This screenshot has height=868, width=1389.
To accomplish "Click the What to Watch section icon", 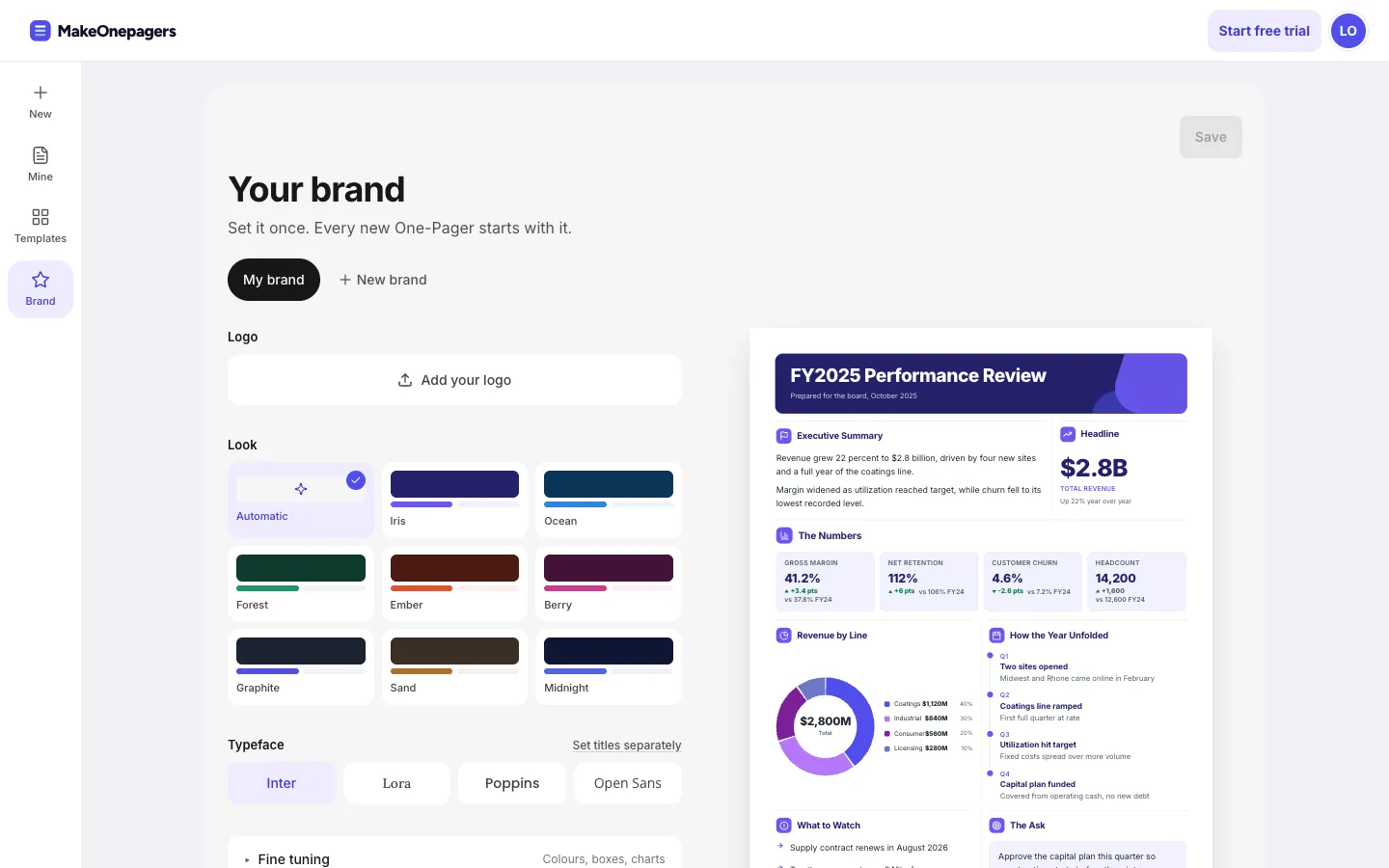I will pos(784,826).
